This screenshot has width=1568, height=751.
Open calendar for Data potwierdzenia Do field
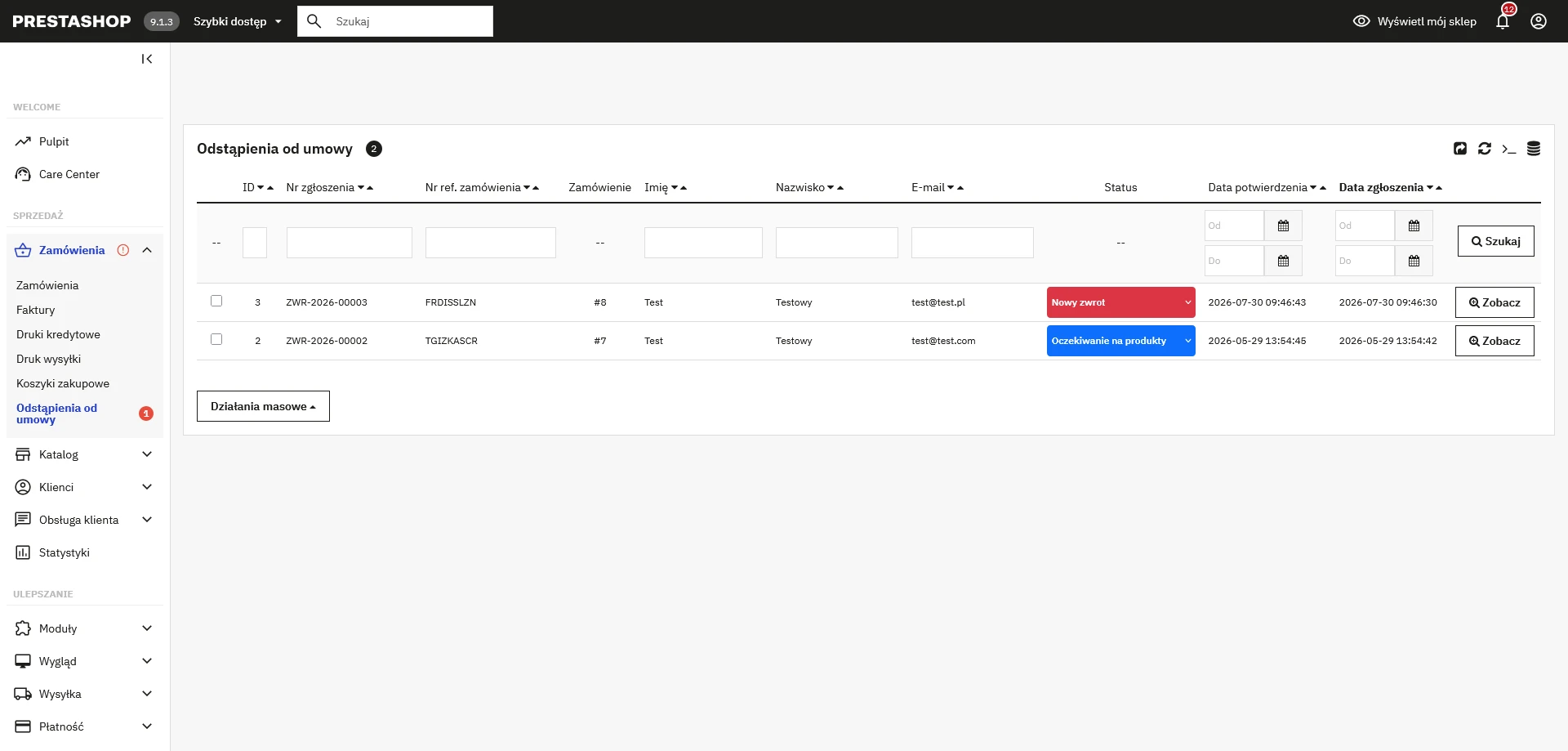1283,261
